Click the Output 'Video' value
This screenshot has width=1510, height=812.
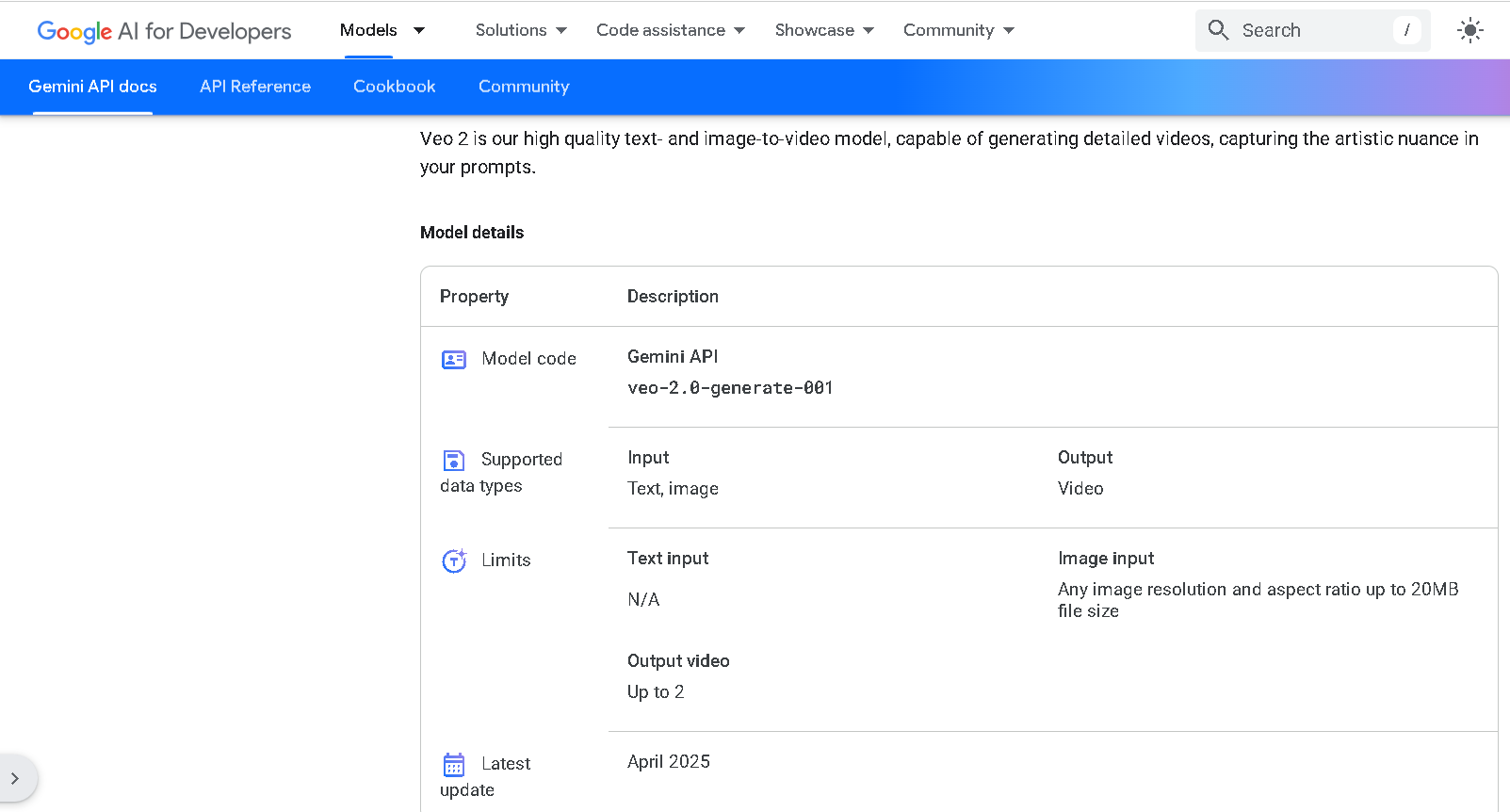pyautogui.click(x=1080, y=489)
